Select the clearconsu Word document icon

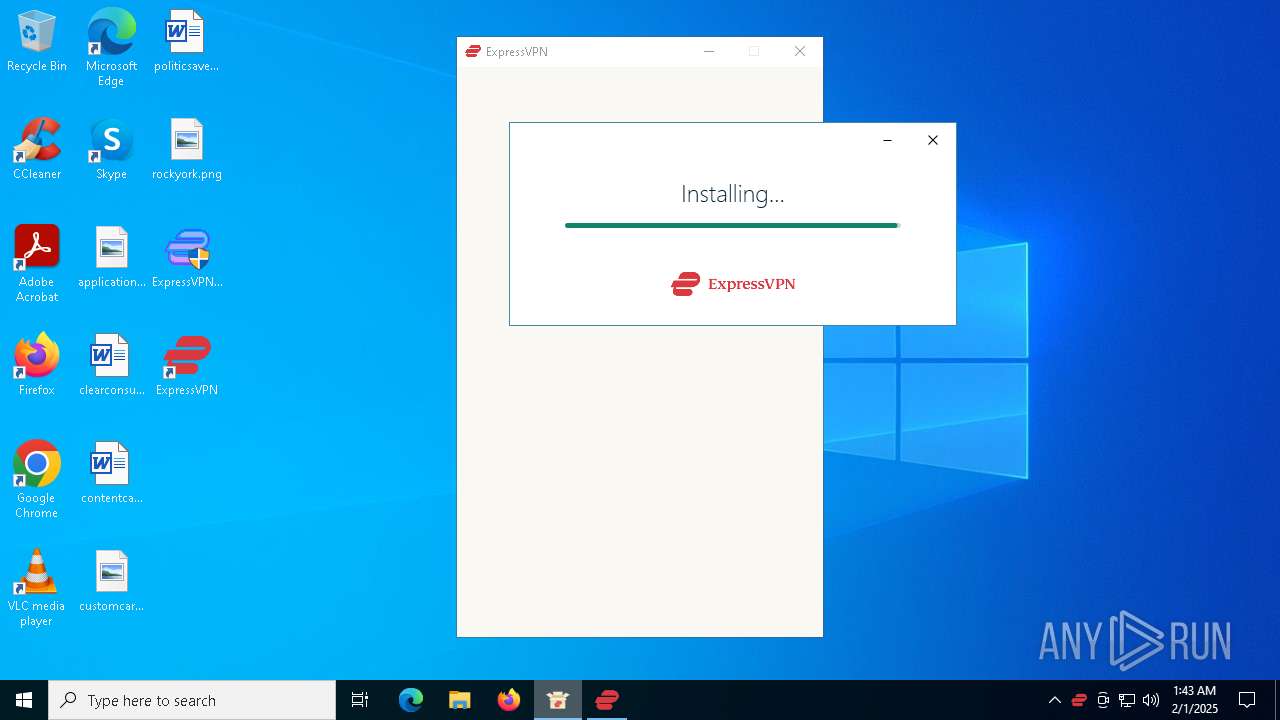111,365
